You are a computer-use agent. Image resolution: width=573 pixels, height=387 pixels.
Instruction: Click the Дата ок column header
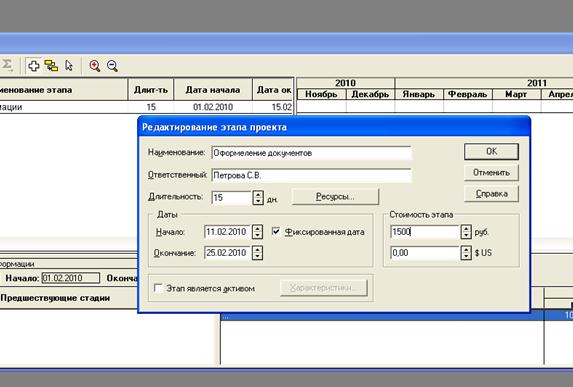point(273,90)
